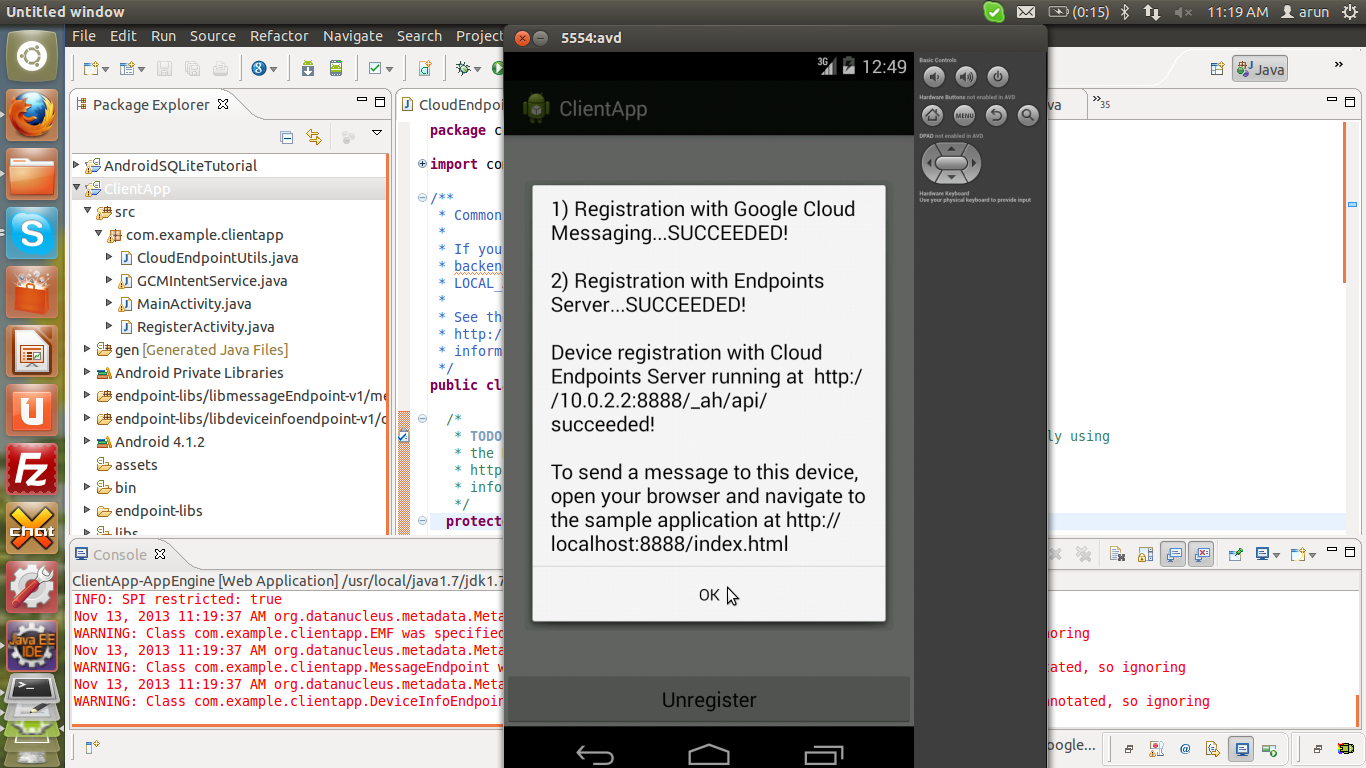Tap Android on-screen back navigation button
This screenshot has width=1366, height=768.
pos(595,754)
